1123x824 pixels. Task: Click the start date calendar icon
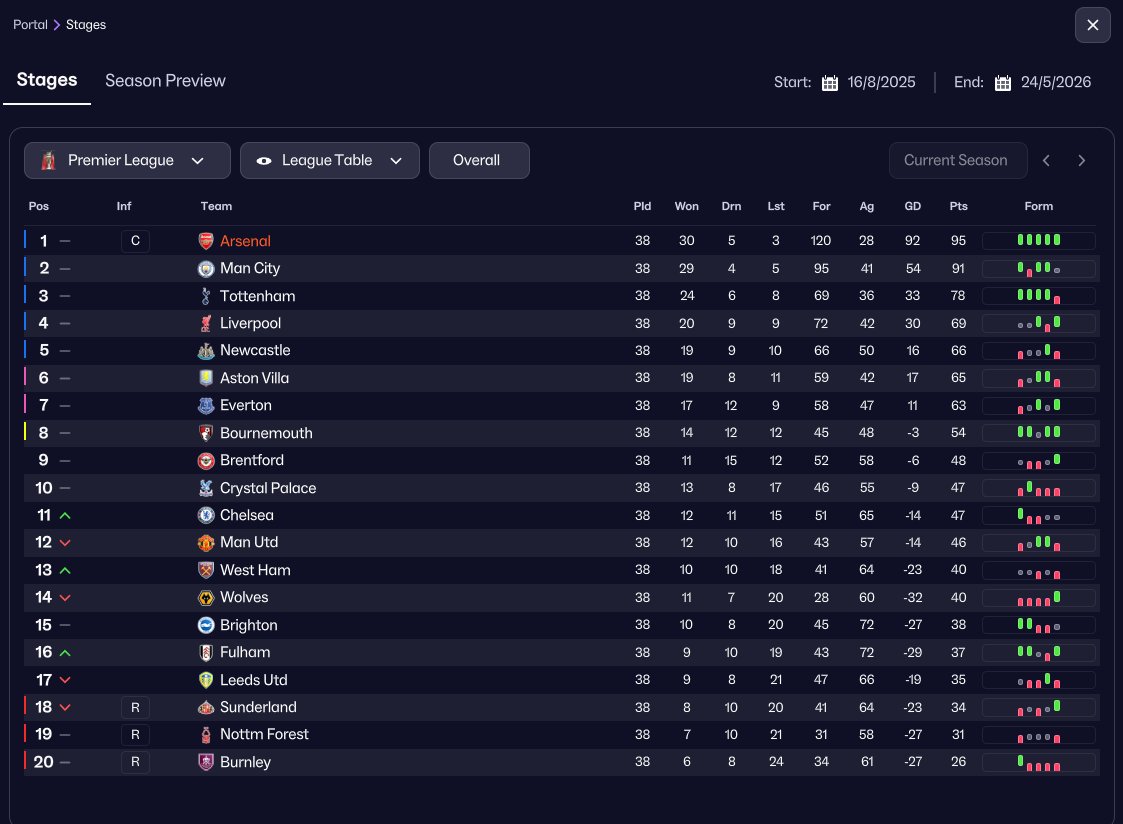click(x=830, y=83)
